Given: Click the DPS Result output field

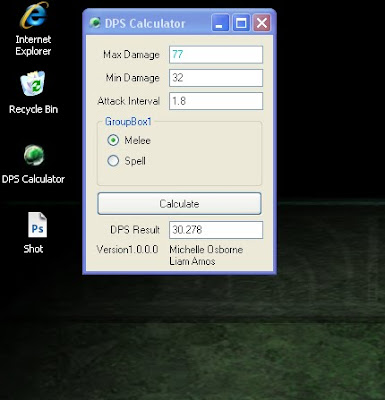Looking at the screenshot, I should tap(216, 230).
